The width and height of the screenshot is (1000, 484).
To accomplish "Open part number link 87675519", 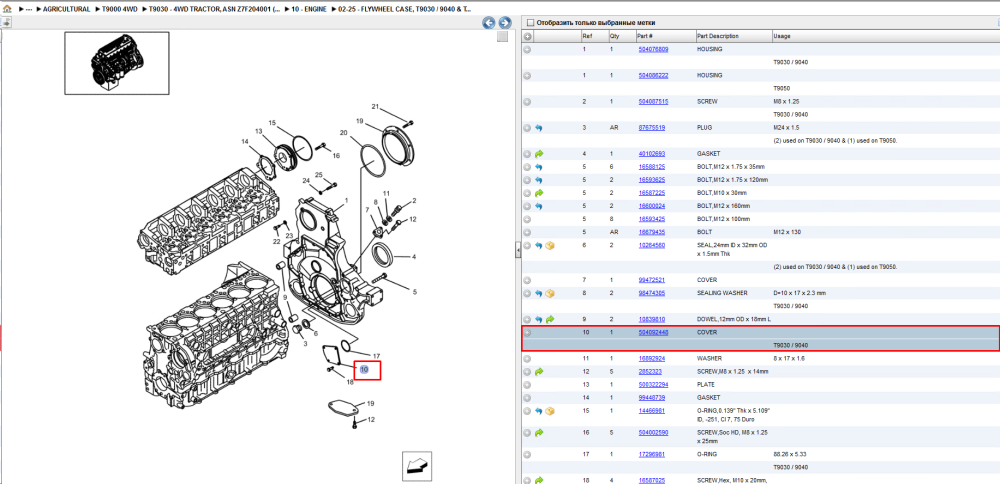I will pos(652,128).
